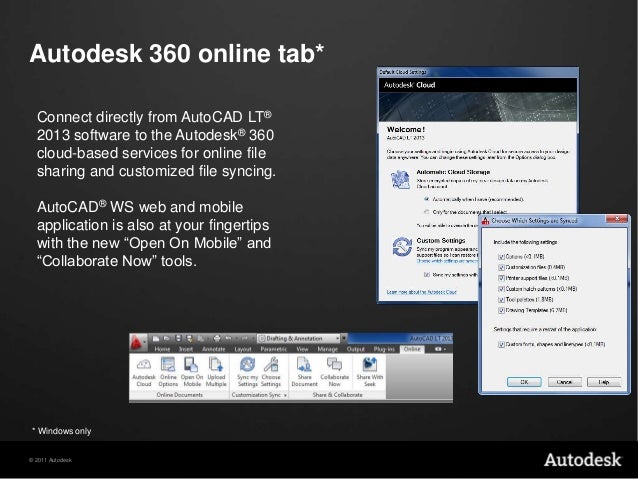Screen dimensions: 638x479
Task: Open the Choose Settings tool
Action: (x=271, y=372)
